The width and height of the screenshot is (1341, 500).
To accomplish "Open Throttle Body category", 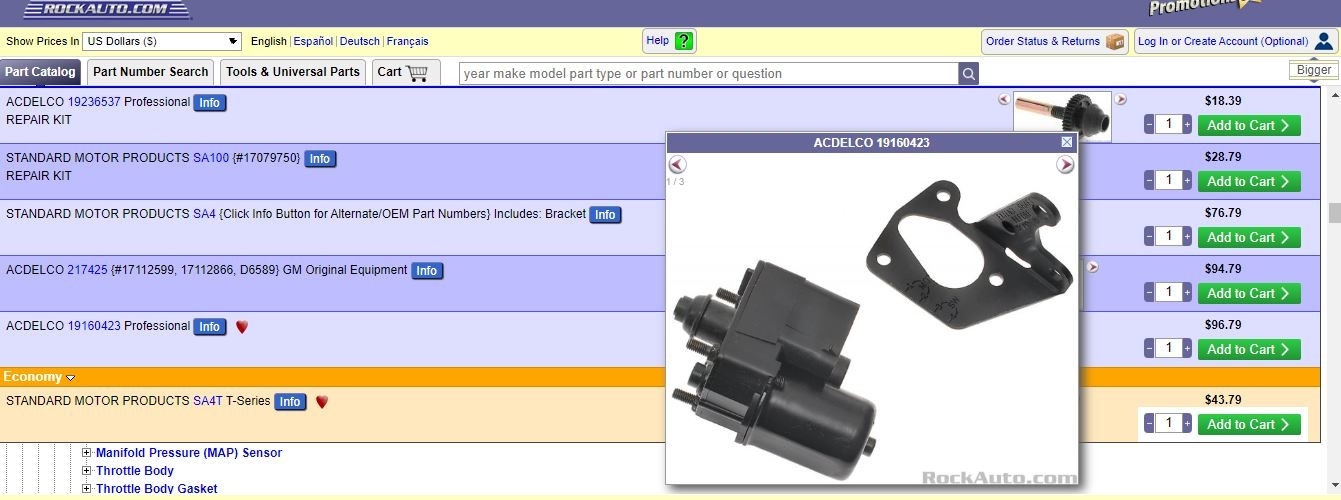I will tap(135, 471).
